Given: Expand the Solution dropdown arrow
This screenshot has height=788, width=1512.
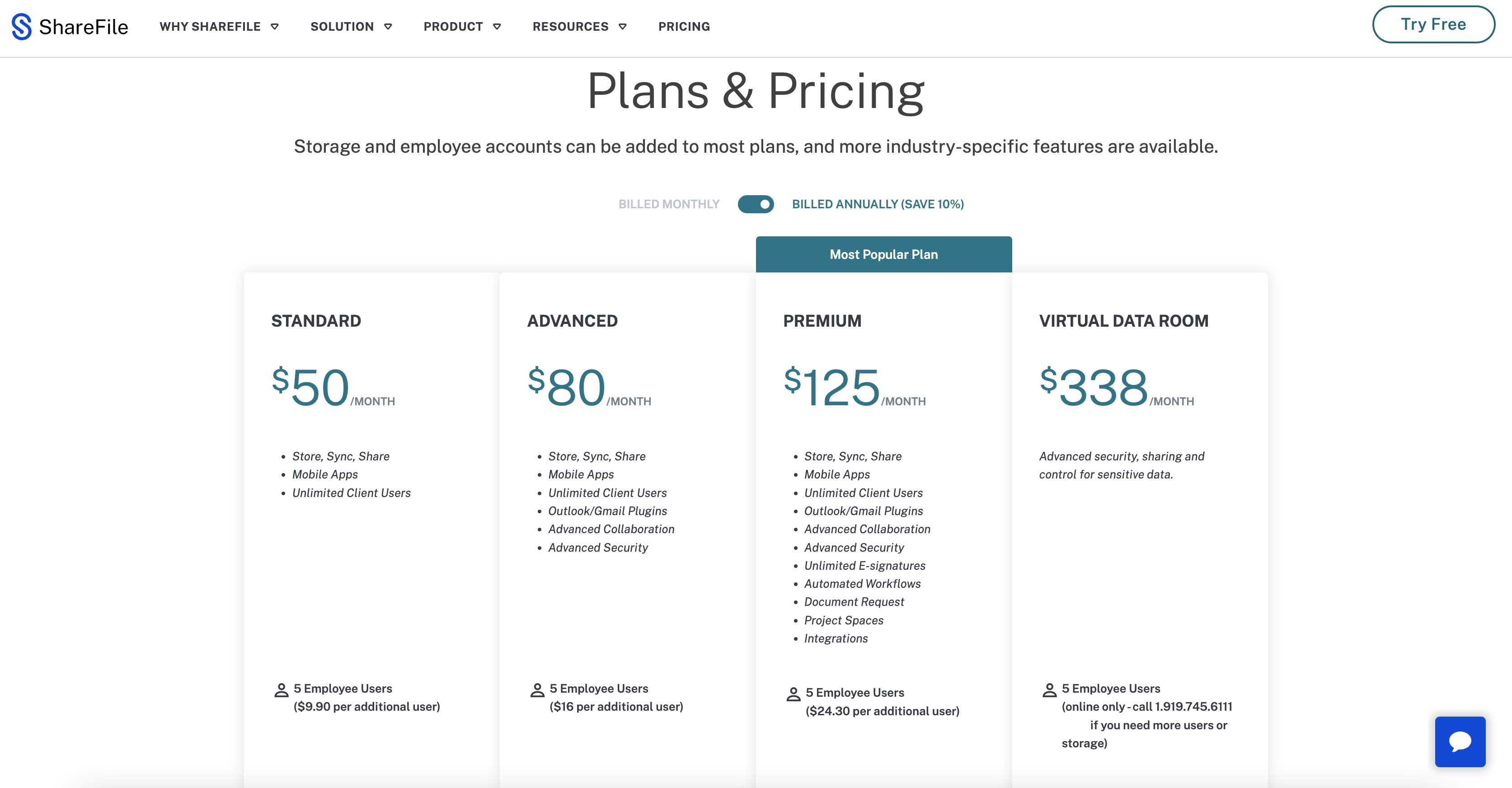Looking at the screenshot, I should 388,26.
